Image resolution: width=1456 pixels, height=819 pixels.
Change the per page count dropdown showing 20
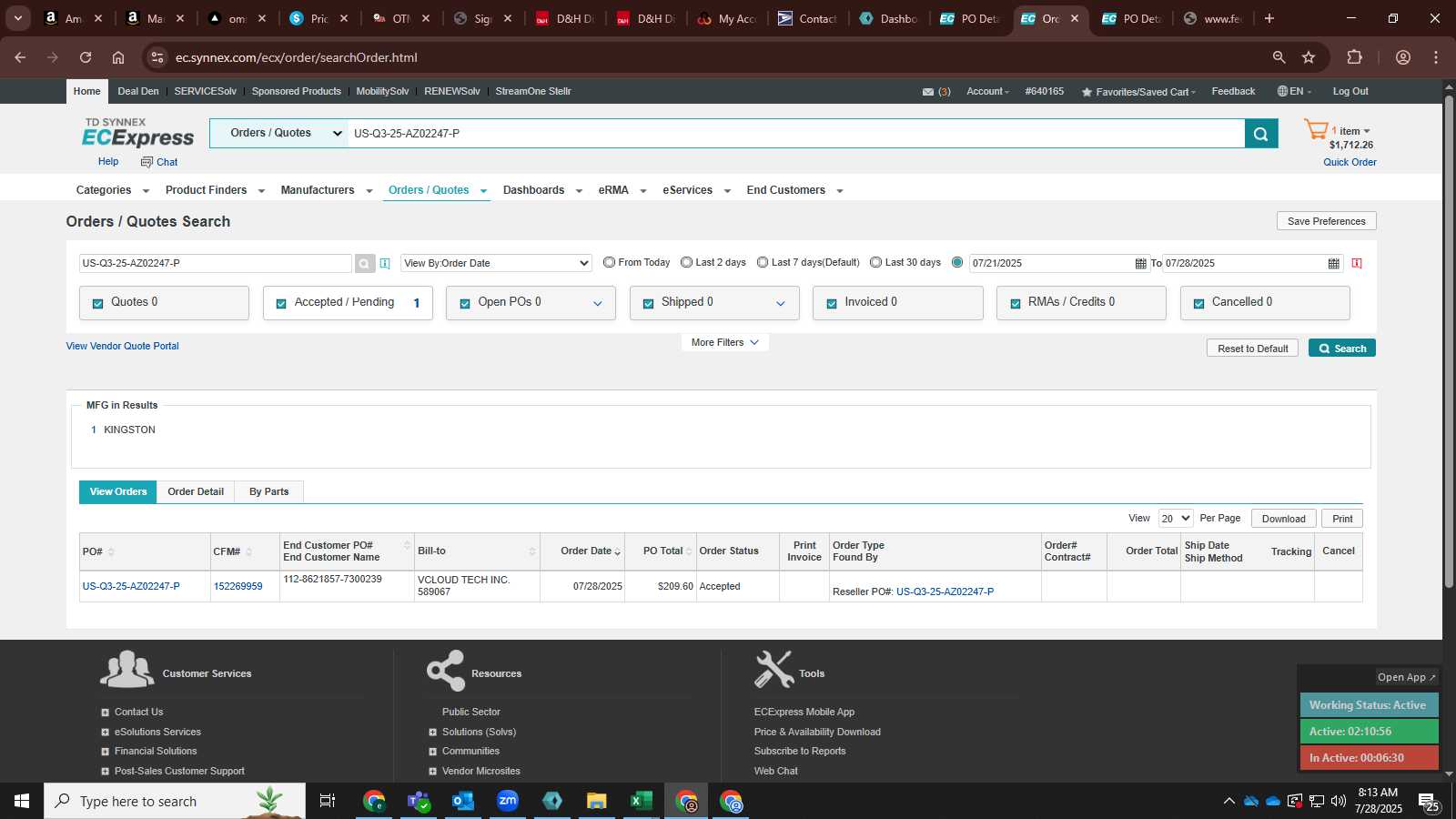(1175, 519)
